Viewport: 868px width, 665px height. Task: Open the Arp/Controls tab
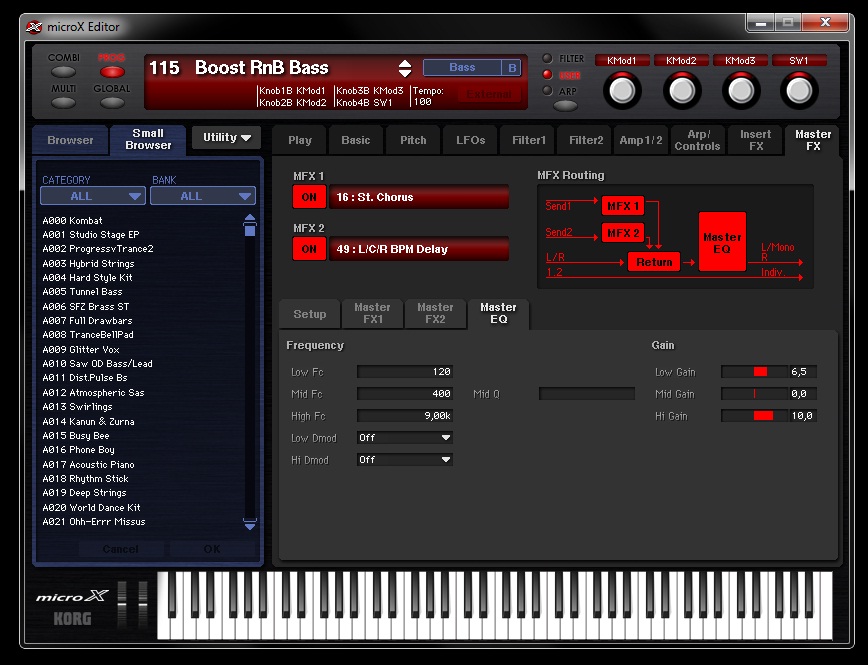(x=698, y=140)
